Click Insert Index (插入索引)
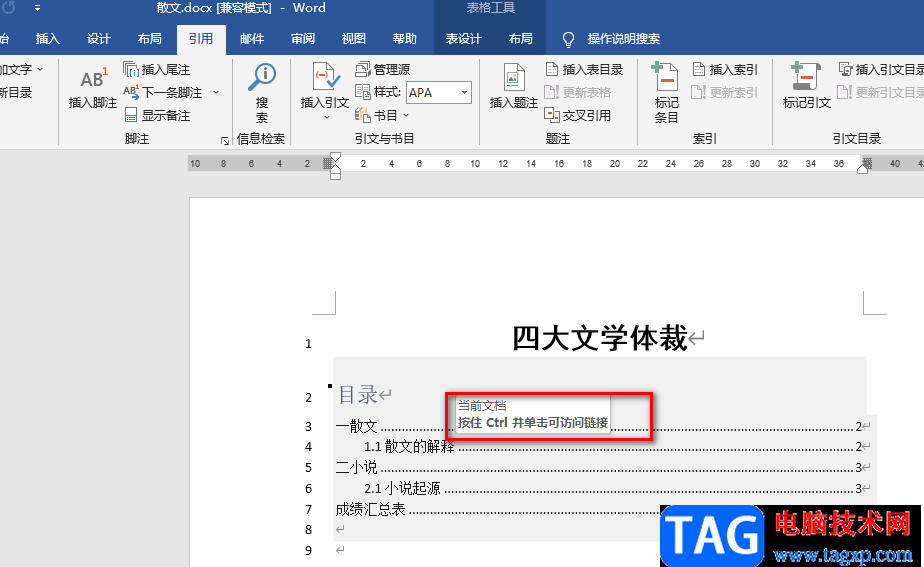 tap(725, 70)
